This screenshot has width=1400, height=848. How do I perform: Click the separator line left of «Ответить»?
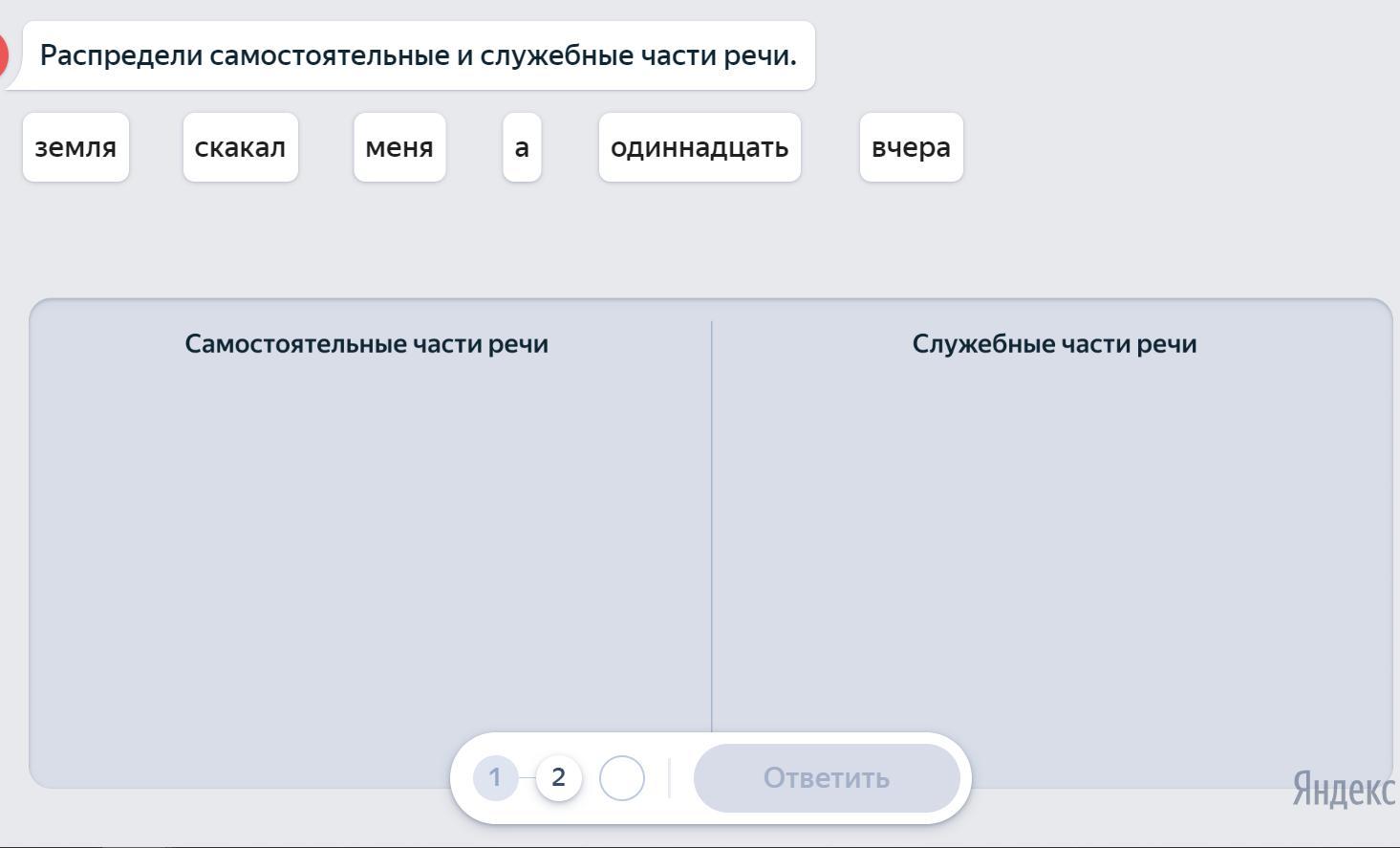[x=669, y=778]
